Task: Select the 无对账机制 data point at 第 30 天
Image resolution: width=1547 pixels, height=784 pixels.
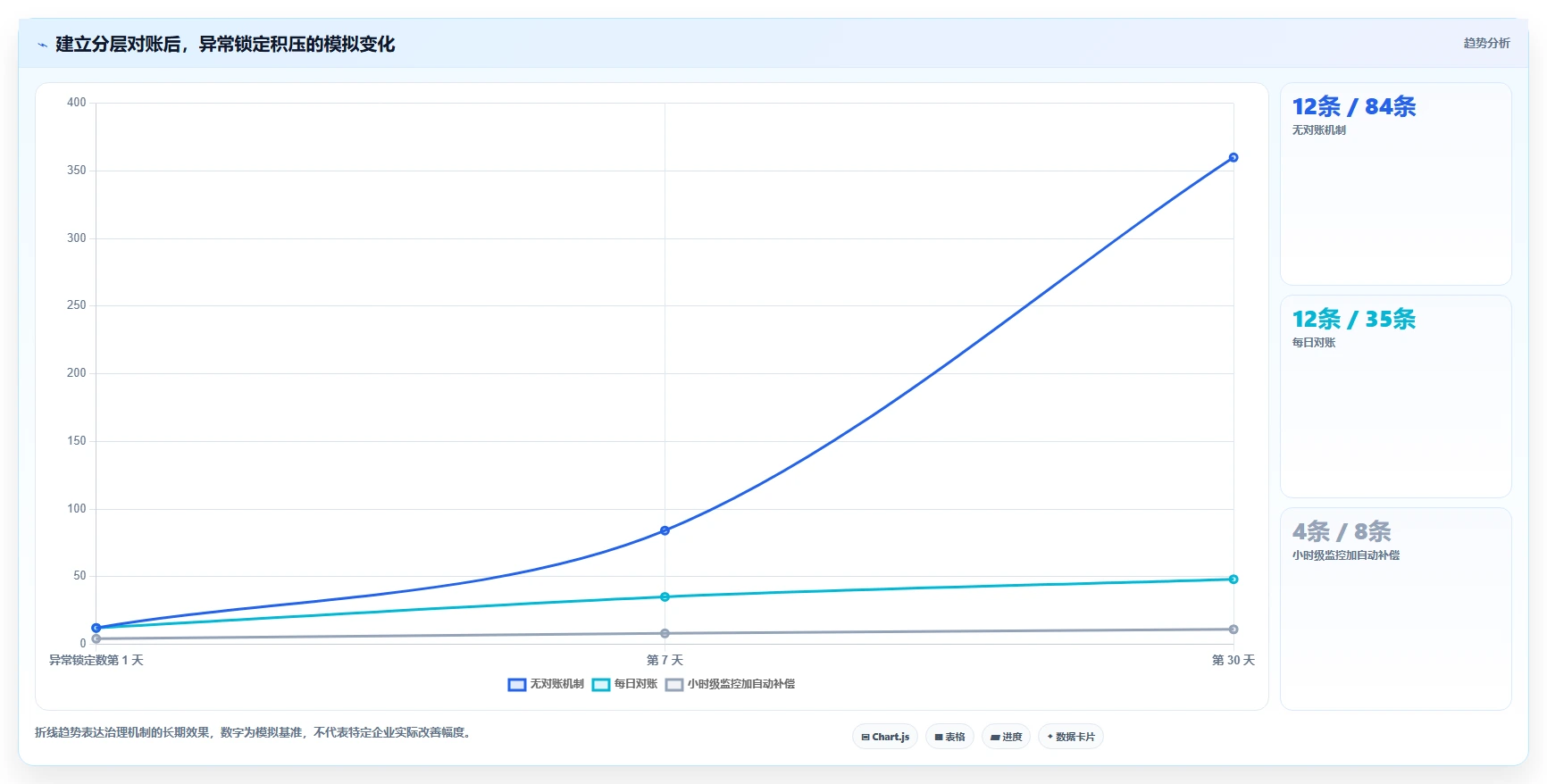Action: 1233,157
